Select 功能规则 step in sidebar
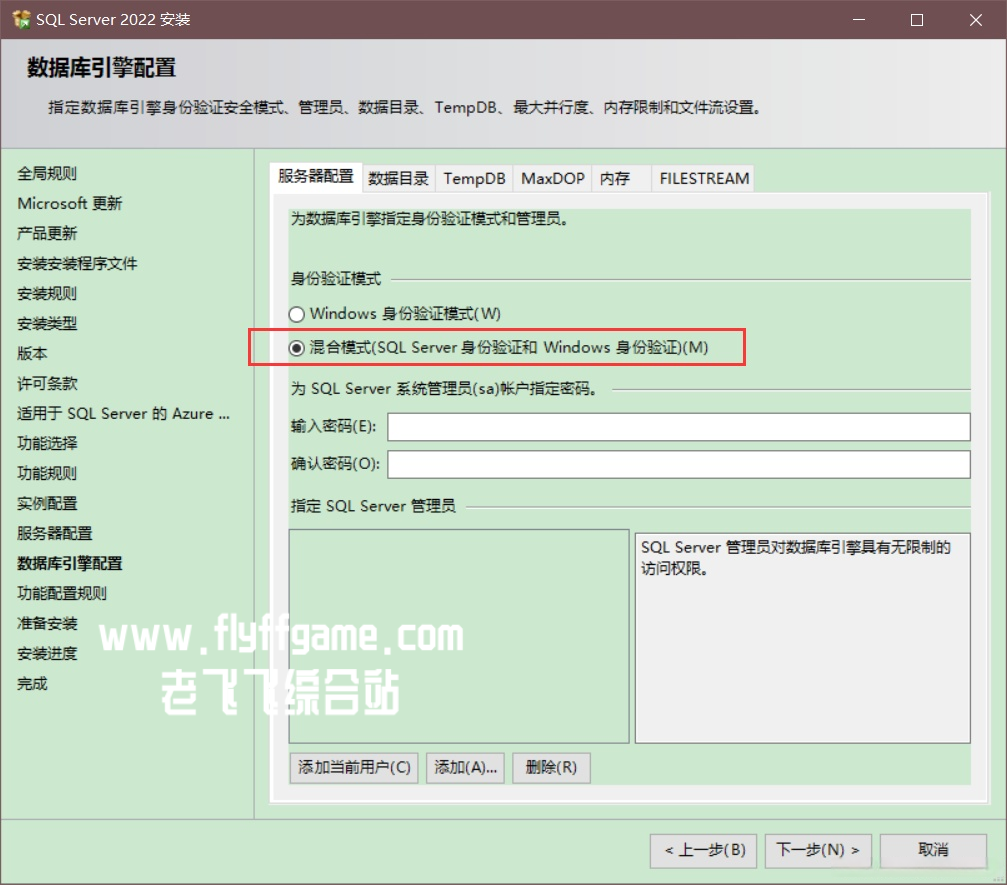1007x885 pixels. click(47, 474)
